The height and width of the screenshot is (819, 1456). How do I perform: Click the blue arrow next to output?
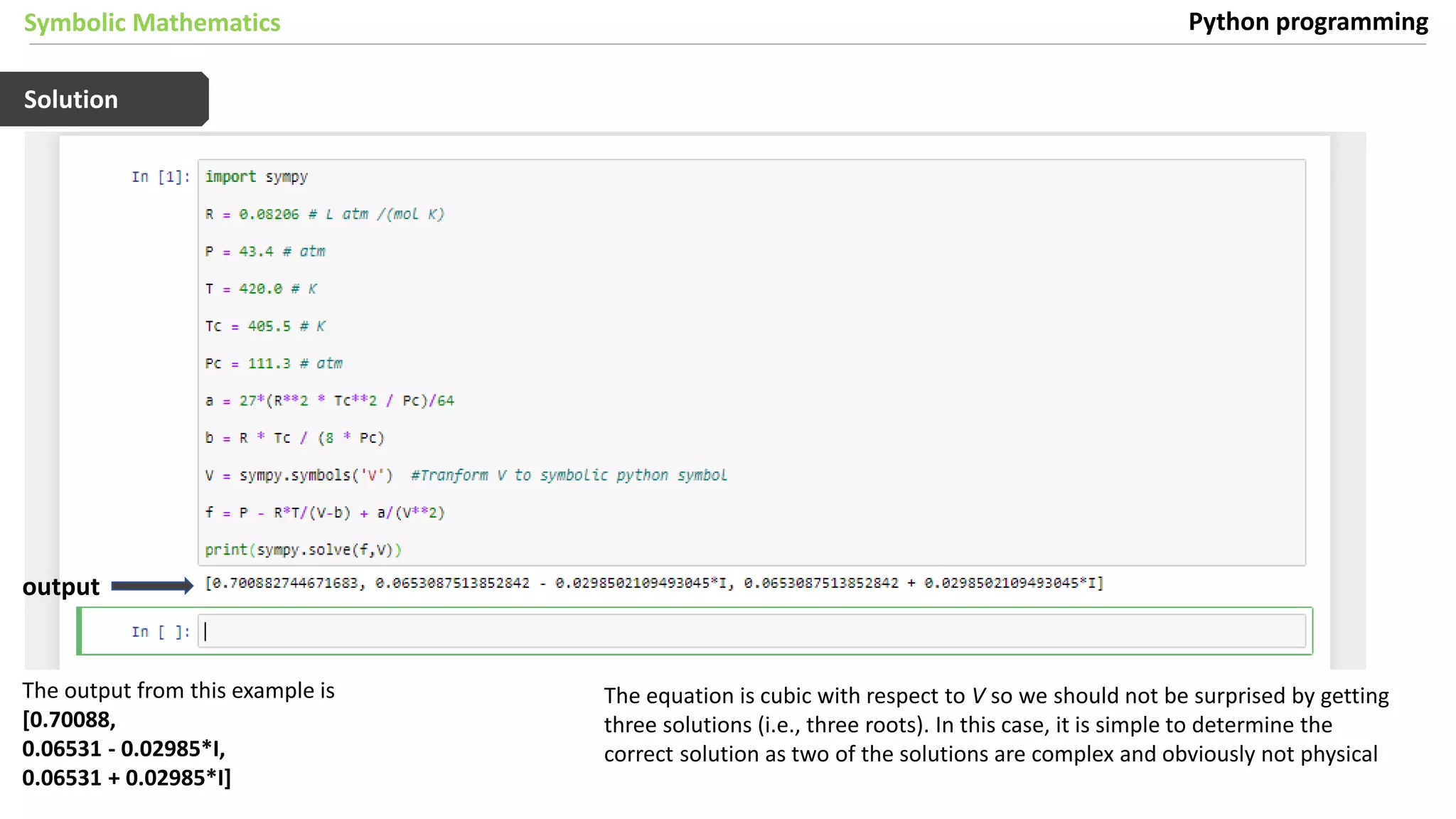point(151,586)
